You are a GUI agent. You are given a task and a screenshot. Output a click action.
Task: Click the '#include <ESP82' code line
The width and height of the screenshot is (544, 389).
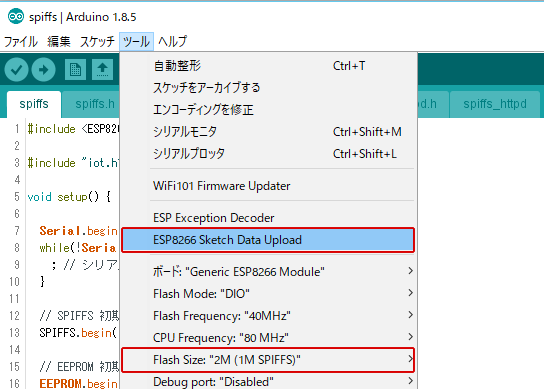coord(73,129)
